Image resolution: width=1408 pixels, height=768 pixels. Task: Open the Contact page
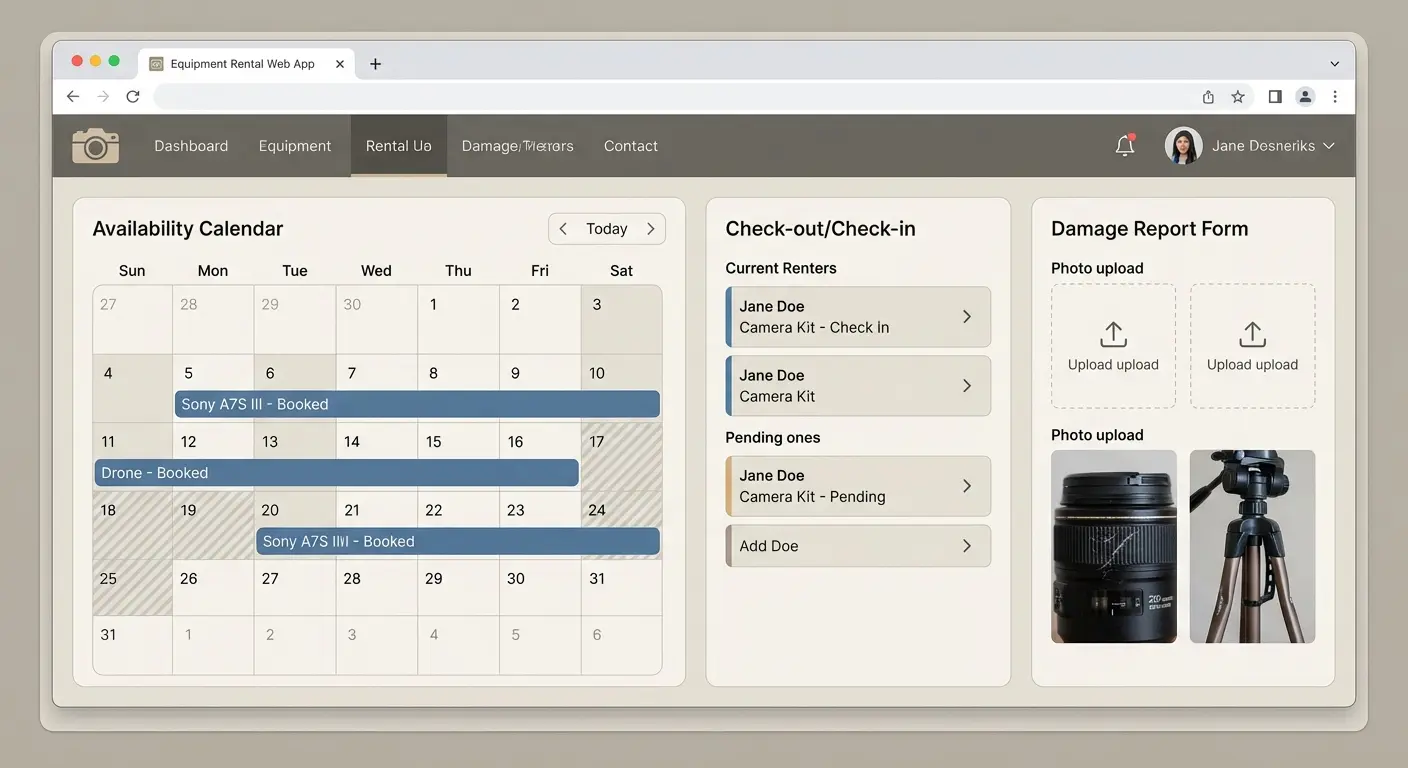(x=631, y=146)
